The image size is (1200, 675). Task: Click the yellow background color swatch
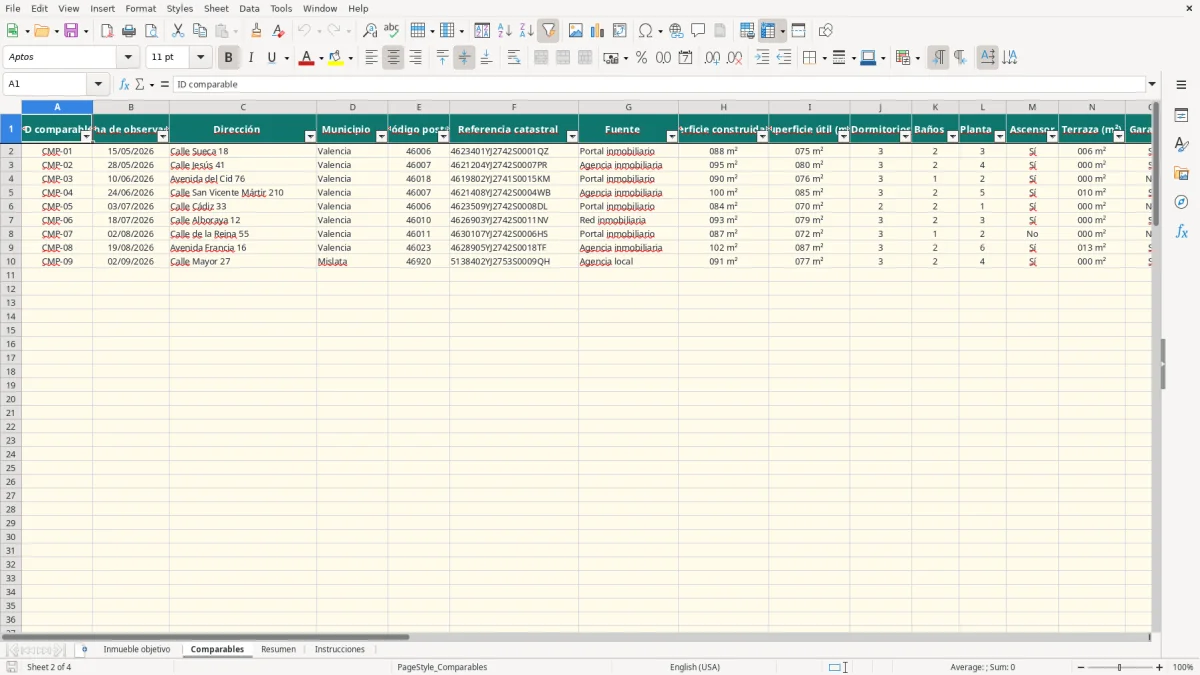pos(335,58)
